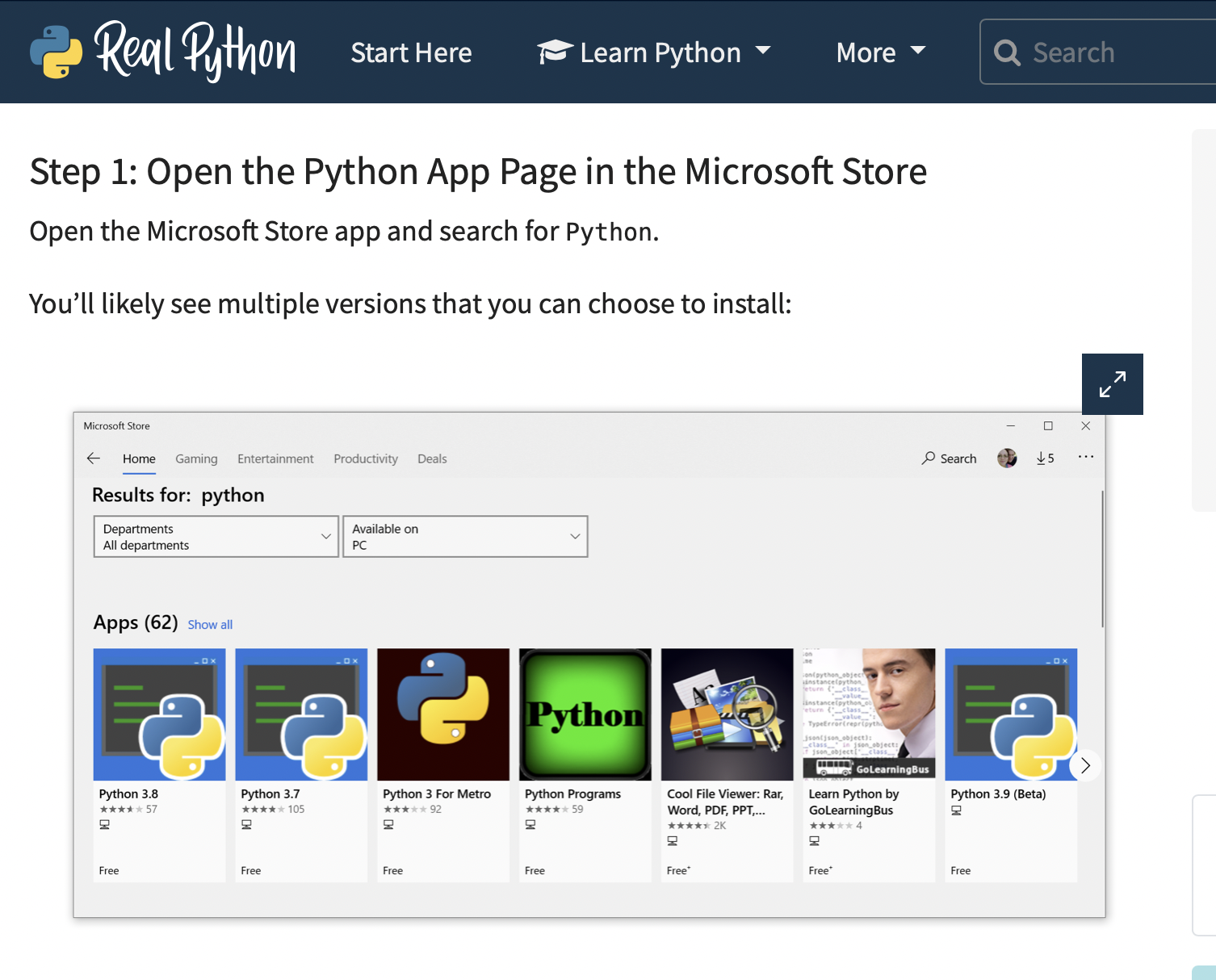Click the PC device icon under Python 3.7
The image size is (1216, 980).
pos(246,825)
